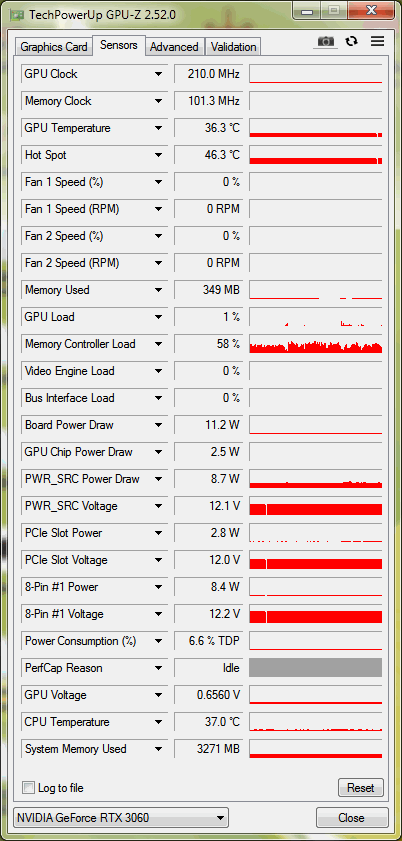The height and width of the screenshot is (841, 402).
Task: Click the 11.2 W Board Power Draw value
Action: point(209,425)
